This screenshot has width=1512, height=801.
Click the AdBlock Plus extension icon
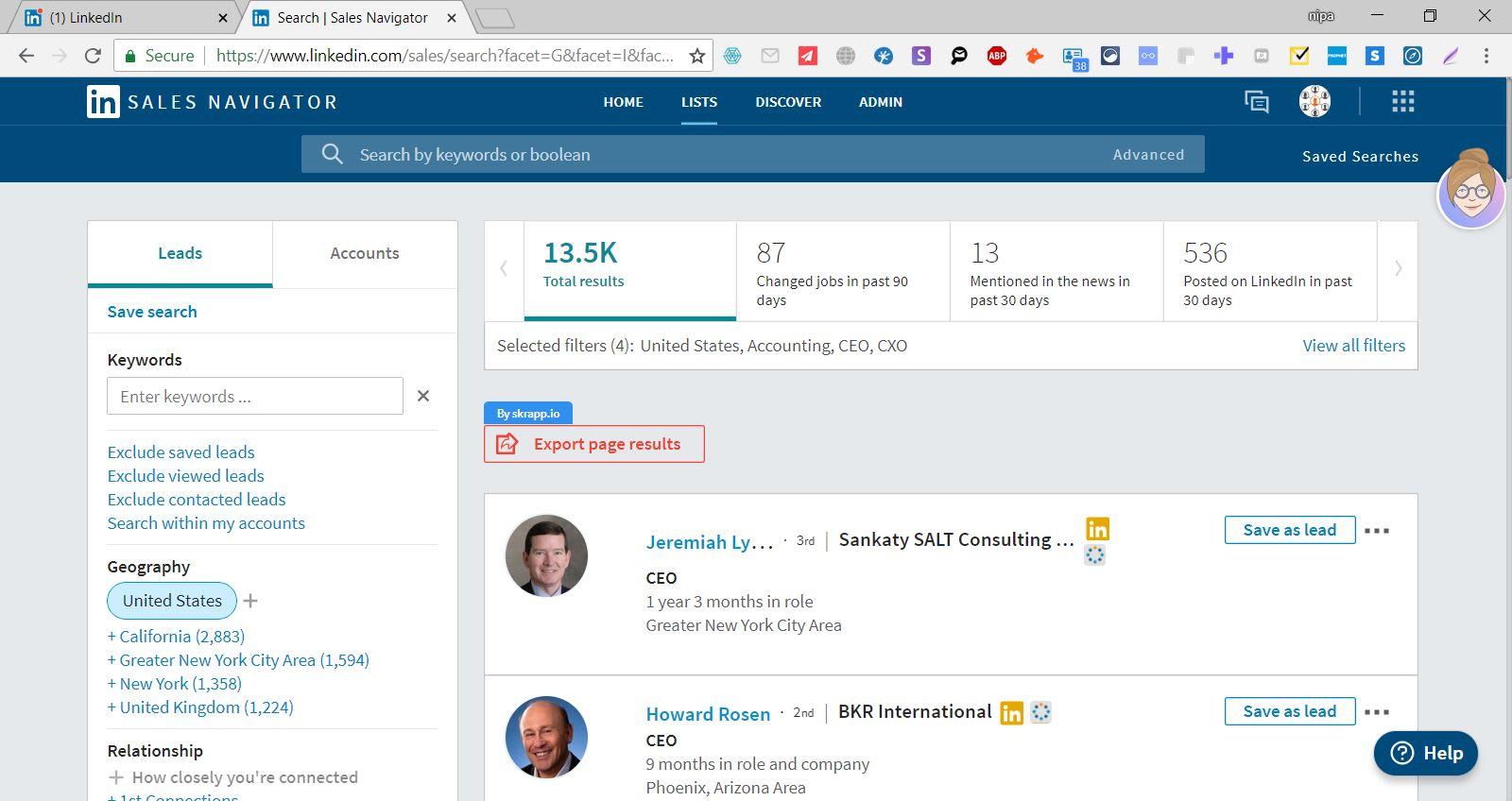click(997, 56)
